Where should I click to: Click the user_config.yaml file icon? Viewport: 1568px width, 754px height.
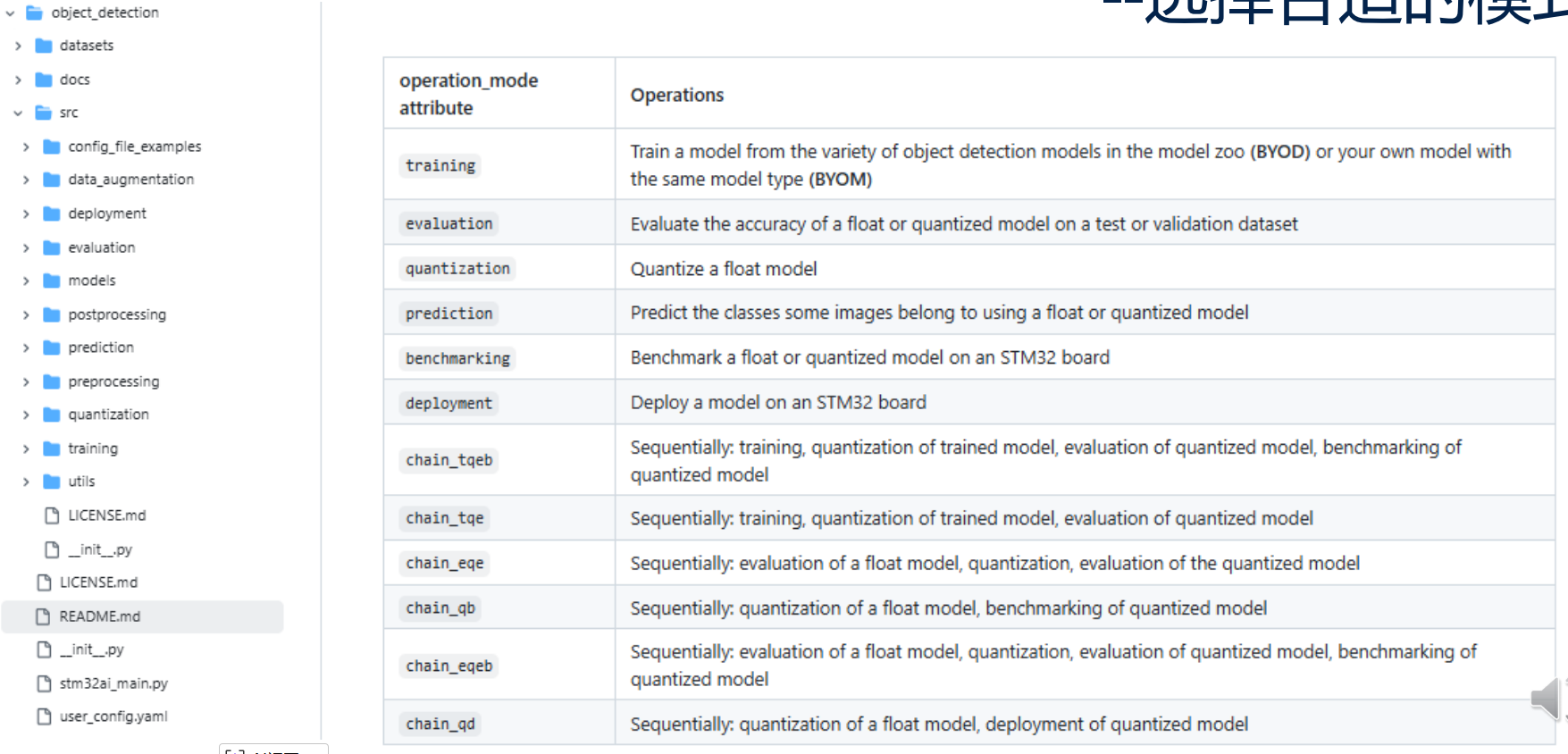(43, 716)
